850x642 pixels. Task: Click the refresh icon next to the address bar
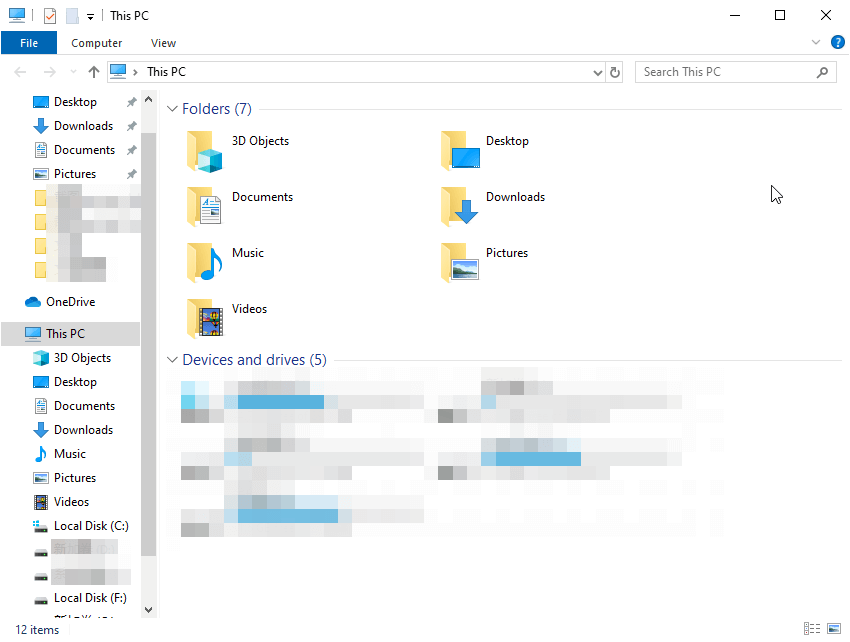coord(614,71)
